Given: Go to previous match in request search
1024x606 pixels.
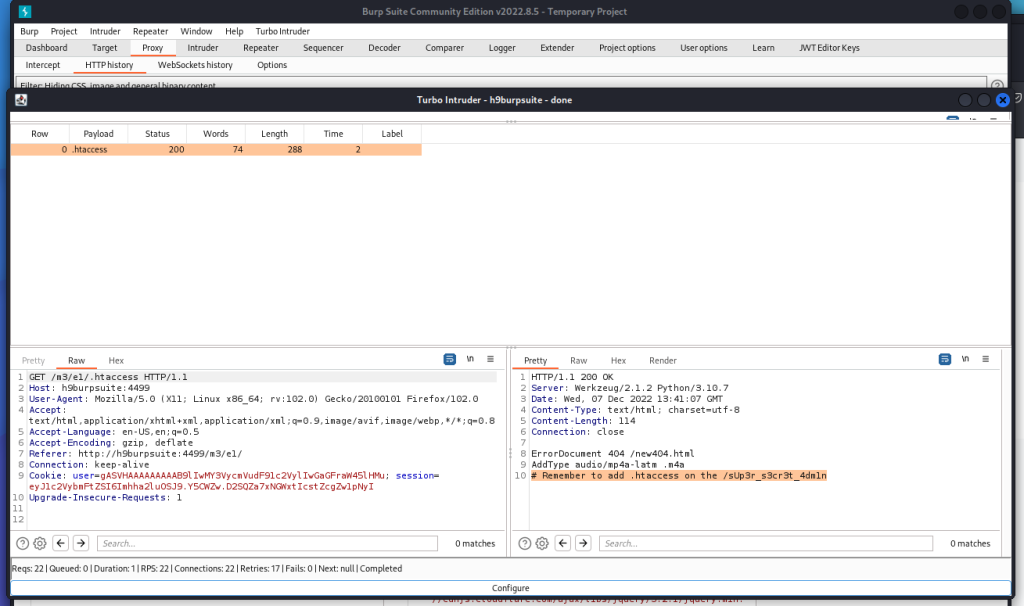Looking at the screenshot, I should click(x=61, y=543).
